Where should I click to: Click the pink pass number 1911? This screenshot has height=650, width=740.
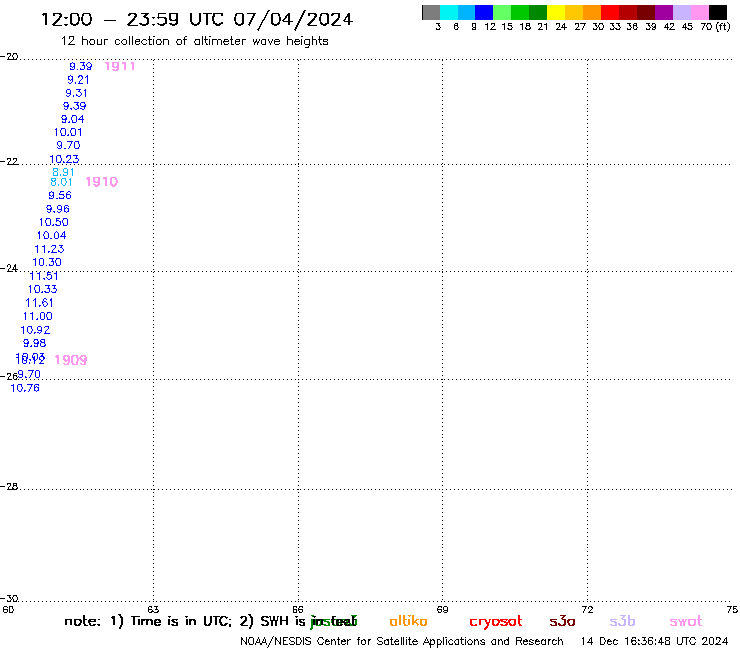[x=120, y=66]
